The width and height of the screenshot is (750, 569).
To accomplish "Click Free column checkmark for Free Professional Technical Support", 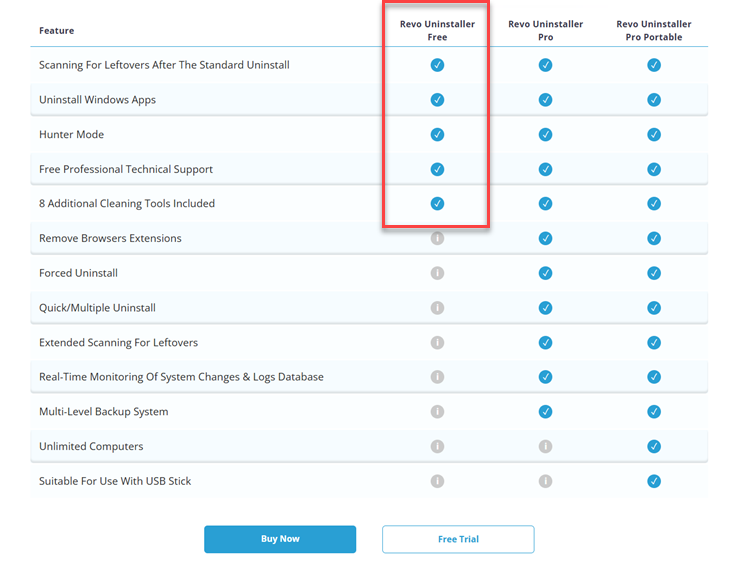I will 437,169.
